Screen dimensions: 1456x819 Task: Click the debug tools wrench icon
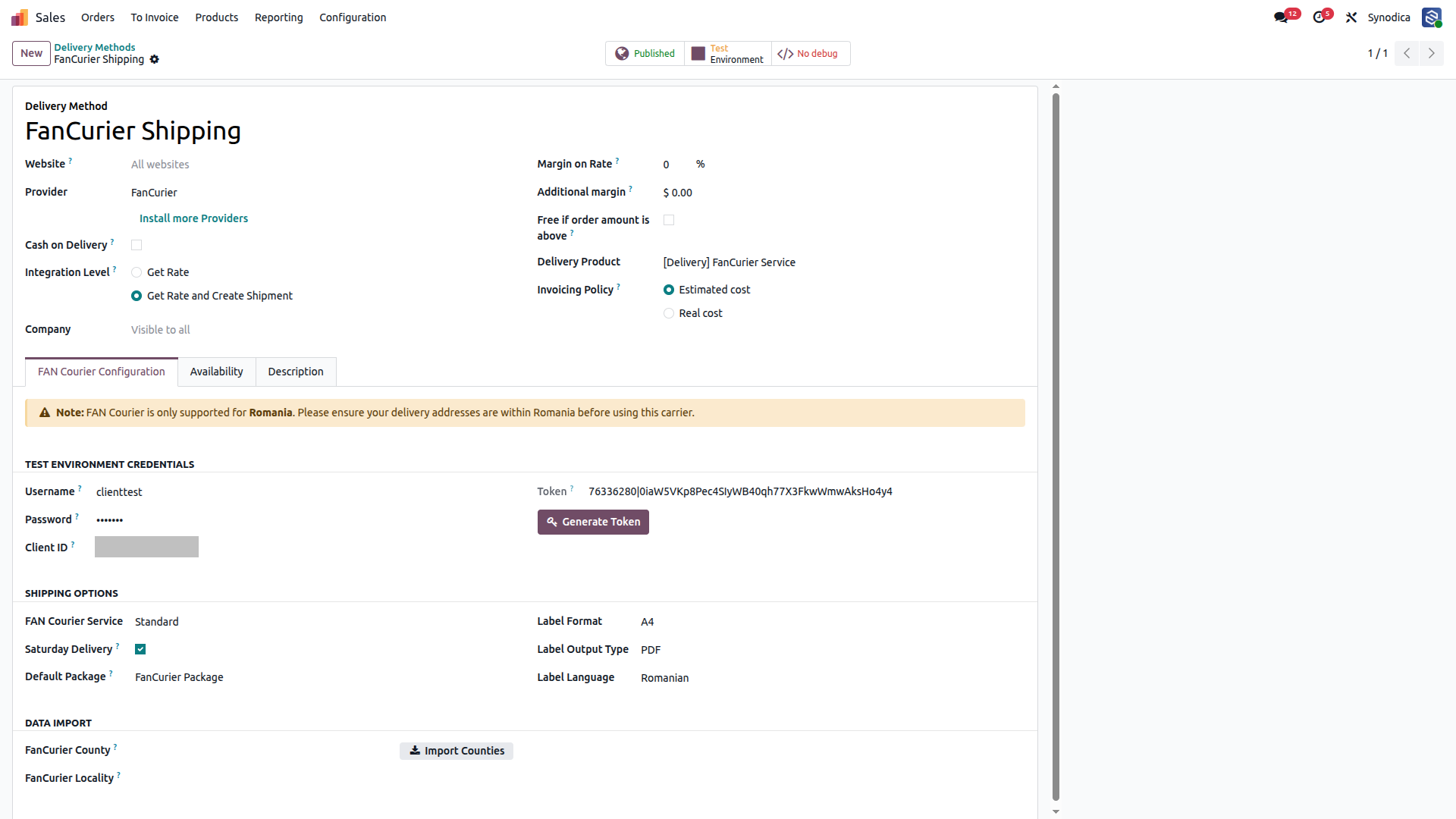(x=1351, y=17)
